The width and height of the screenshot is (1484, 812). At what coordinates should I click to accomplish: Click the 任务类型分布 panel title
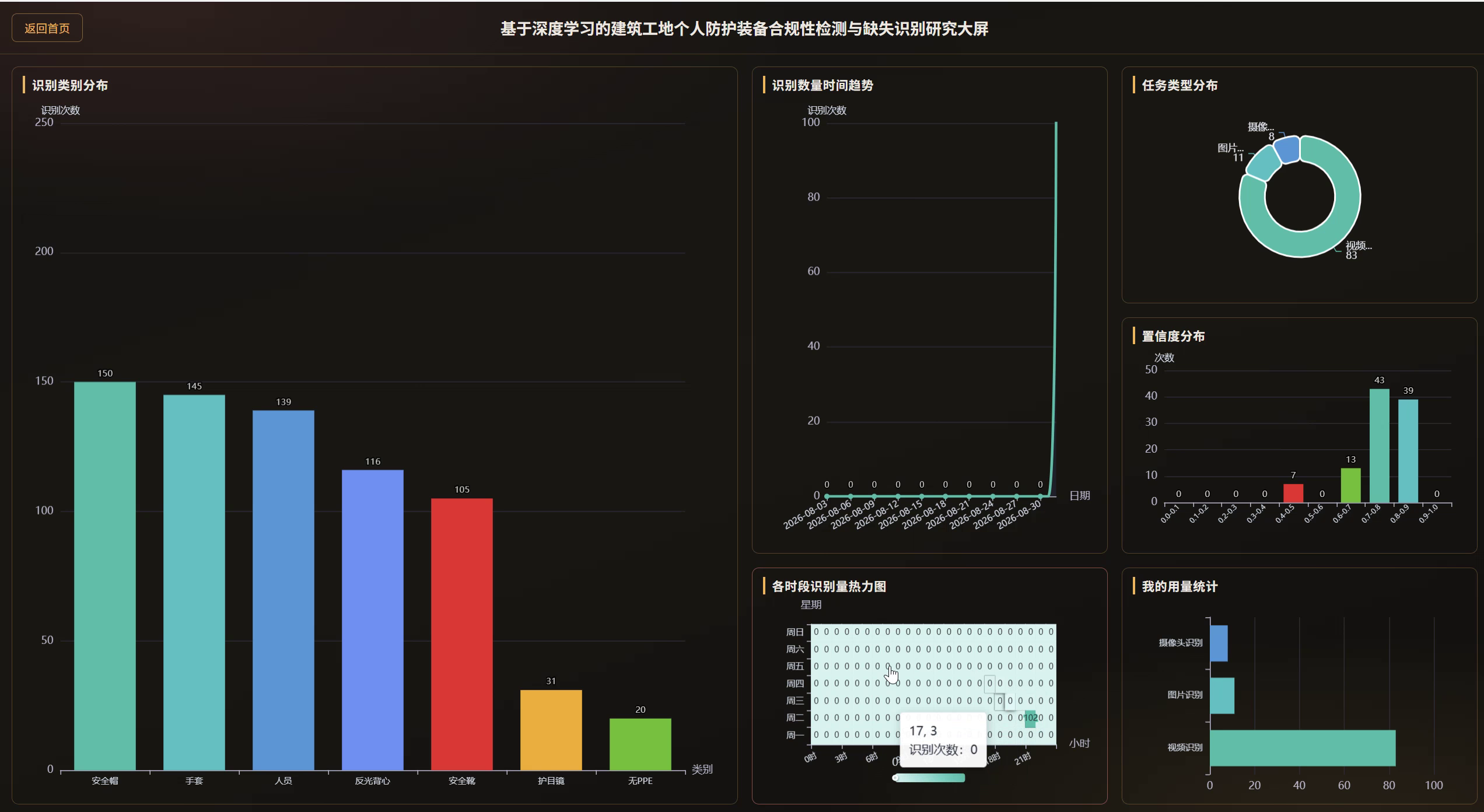pyautogui.click(x=1179, y=85)
